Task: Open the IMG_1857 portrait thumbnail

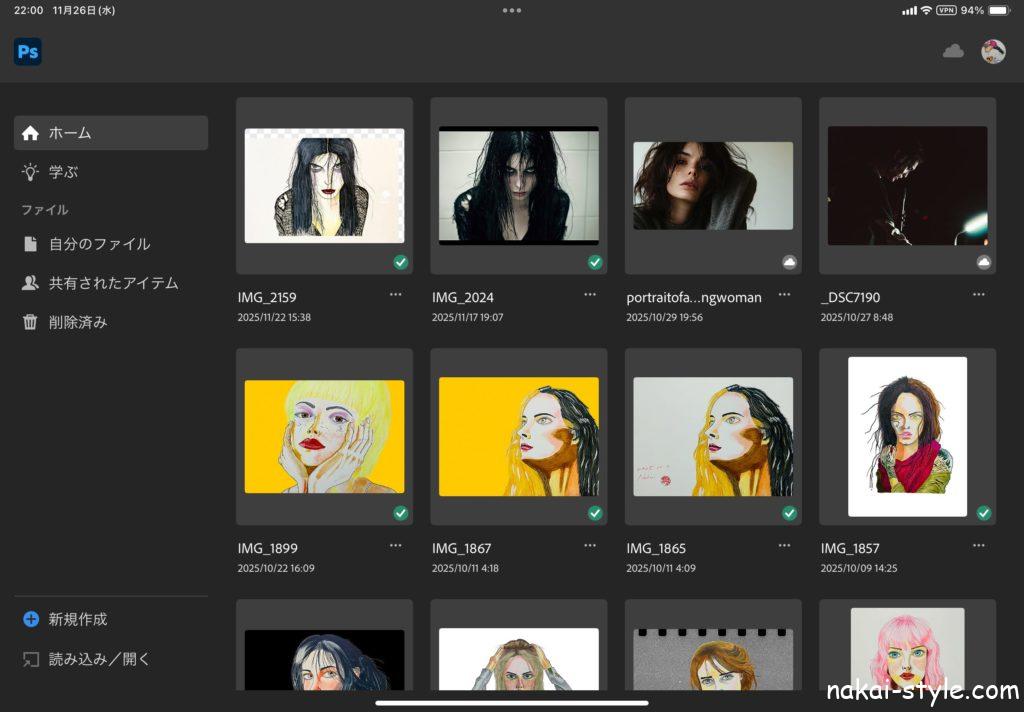Action: coord(907,436)
